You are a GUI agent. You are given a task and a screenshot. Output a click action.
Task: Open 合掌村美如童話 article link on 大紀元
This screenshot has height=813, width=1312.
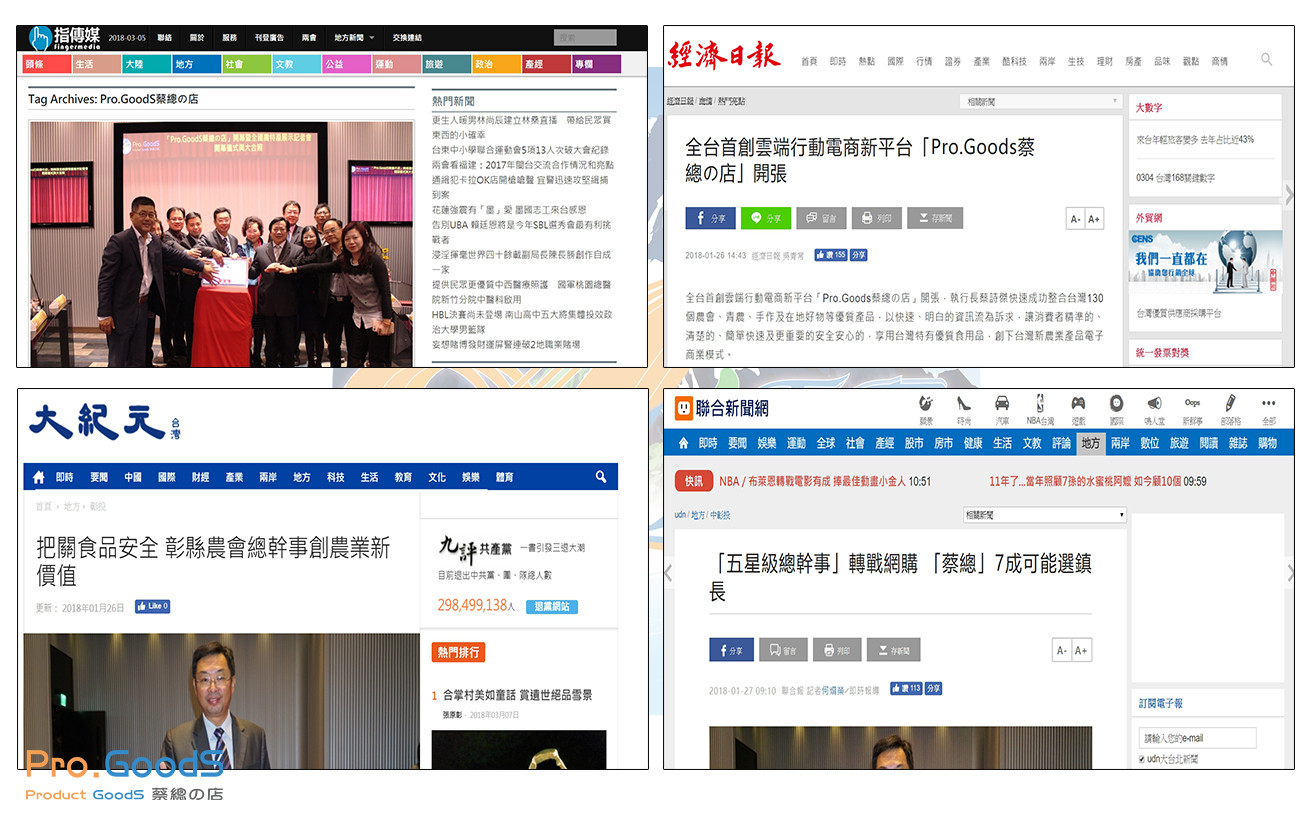click(x=517, y=695)
